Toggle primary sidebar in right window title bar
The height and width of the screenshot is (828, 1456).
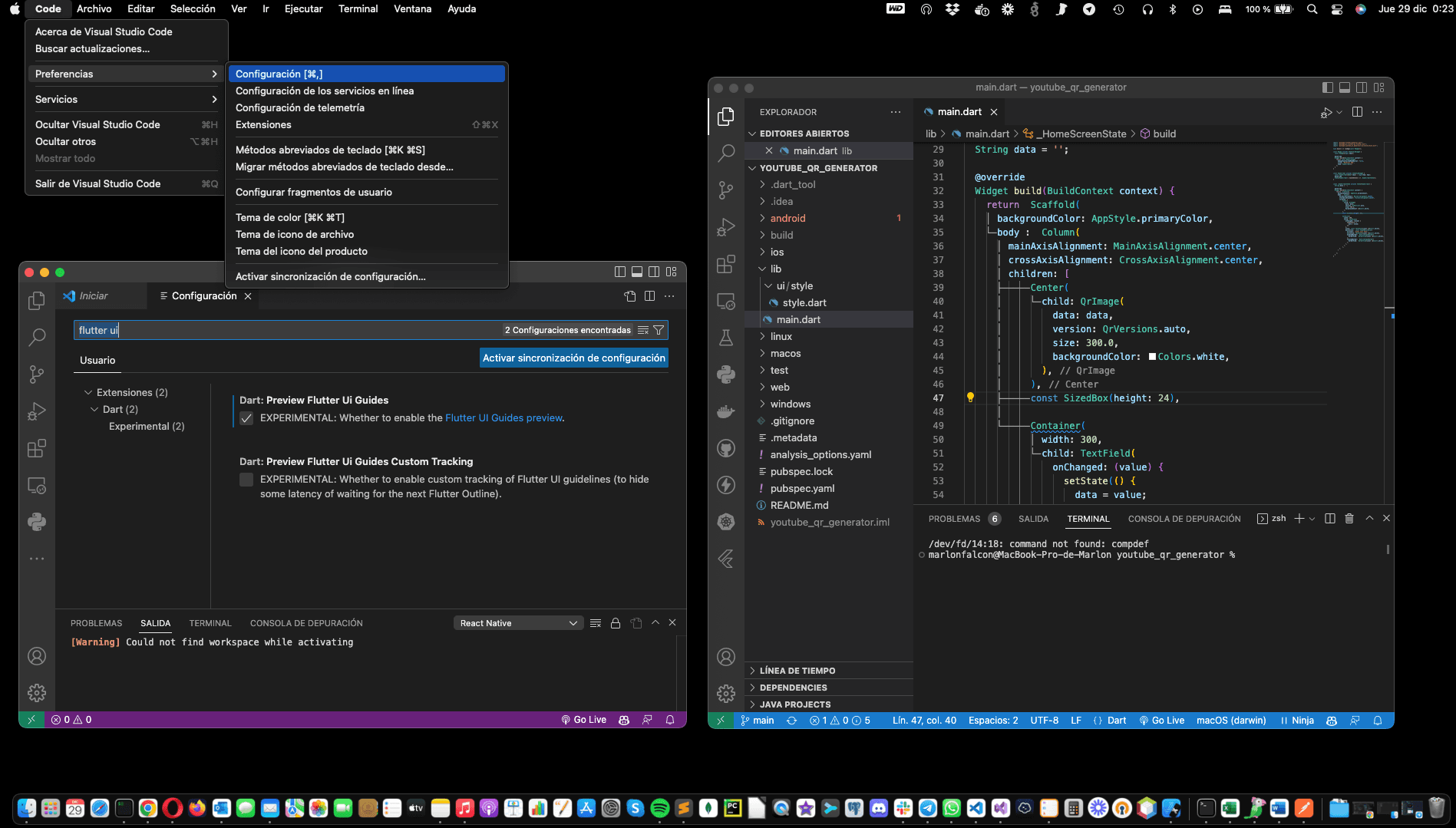point(1328,87)
